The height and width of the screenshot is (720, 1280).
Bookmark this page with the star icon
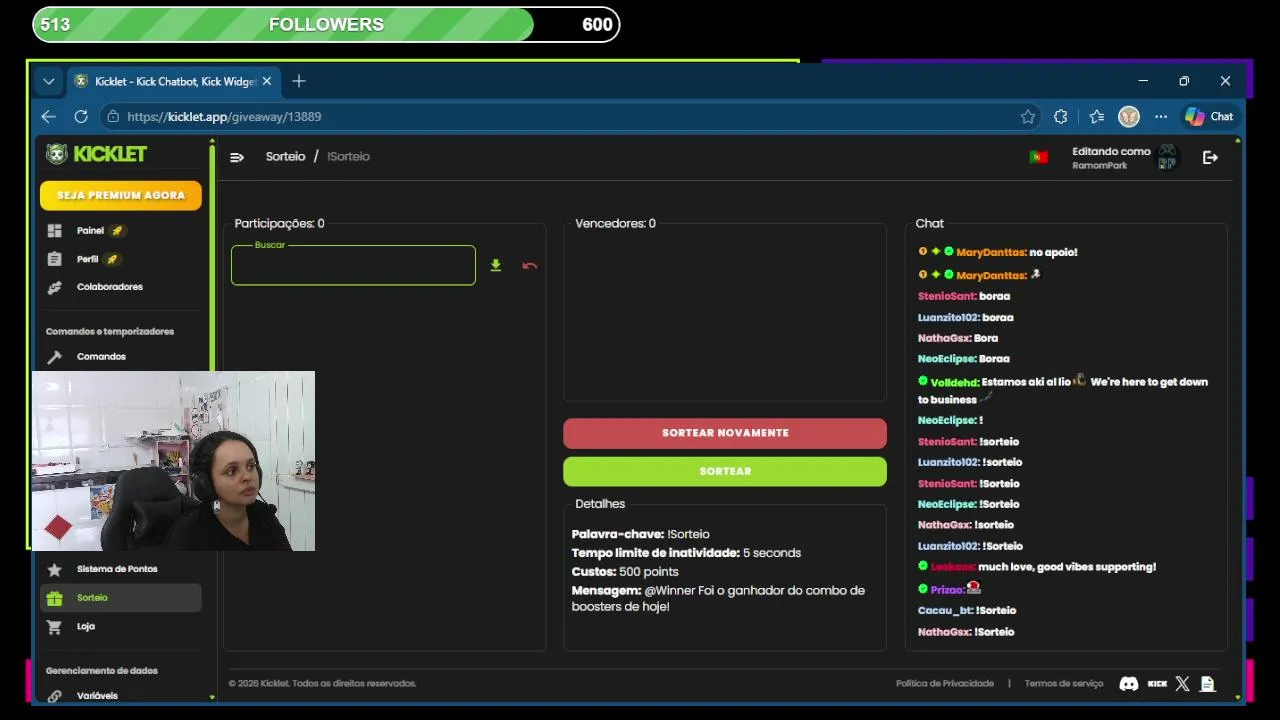click(x=1028, y=117)
